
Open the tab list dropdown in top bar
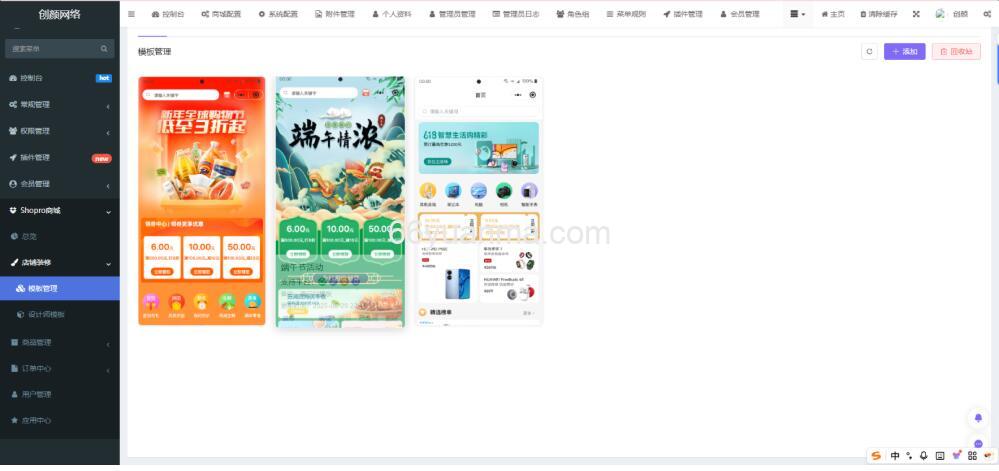[x=797, y=14]
